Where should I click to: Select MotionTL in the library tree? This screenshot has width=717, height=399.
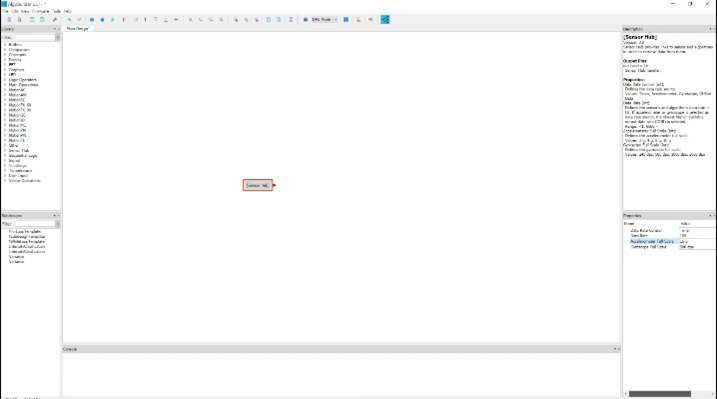pos(17,140)
